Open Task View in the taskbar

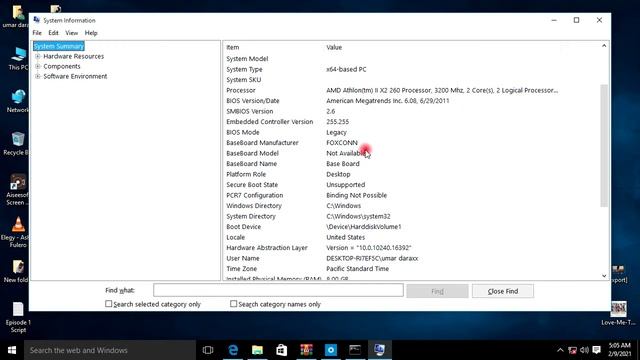[x=208, y=350]
